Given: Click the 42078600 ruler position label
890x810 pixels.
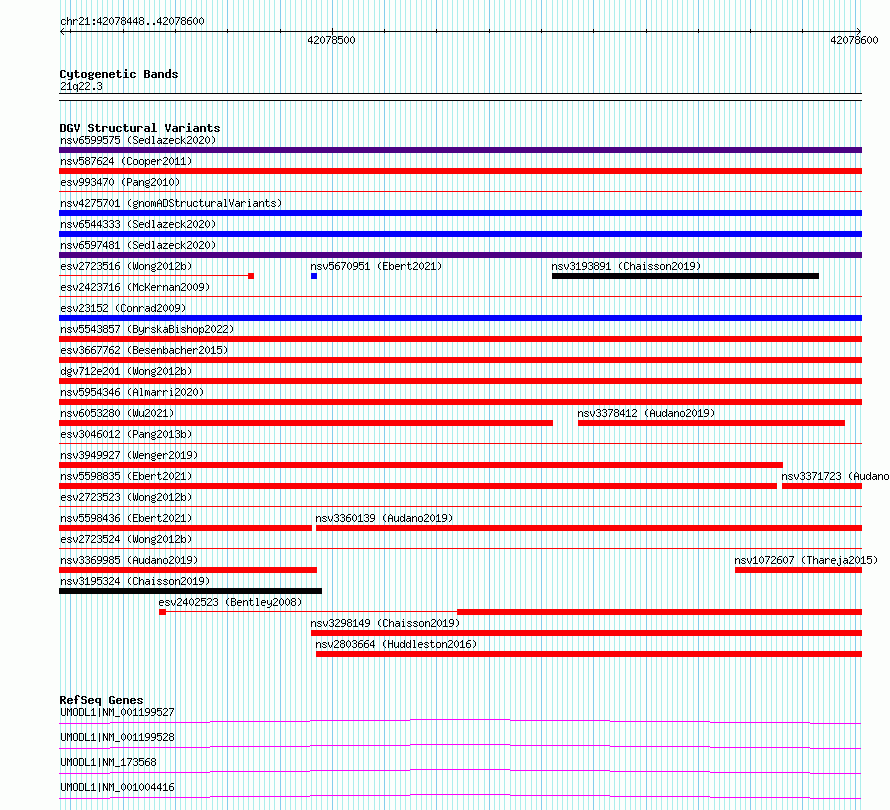Looking at the screenshot, I should click(x=854, y=40).
